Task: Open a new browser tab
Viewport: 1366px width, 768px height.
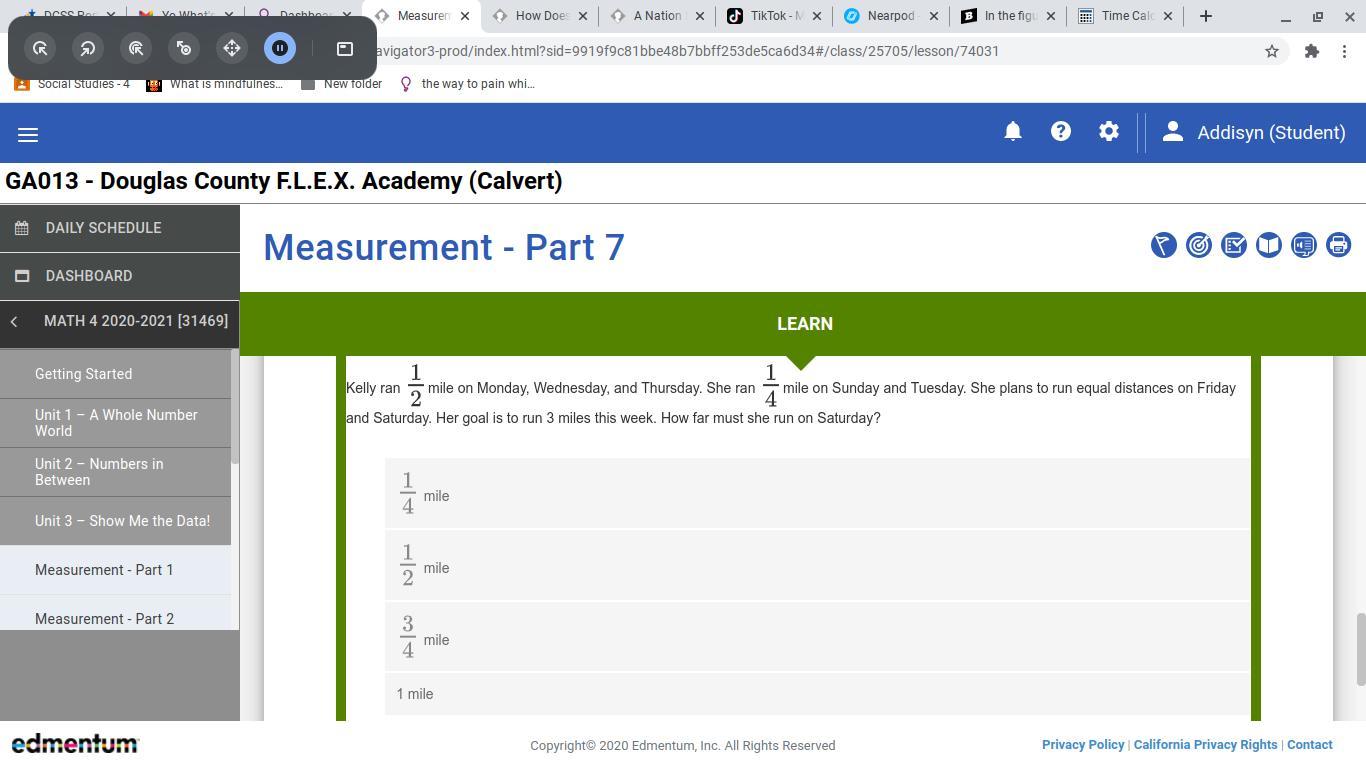Action: click(1206, 16)
